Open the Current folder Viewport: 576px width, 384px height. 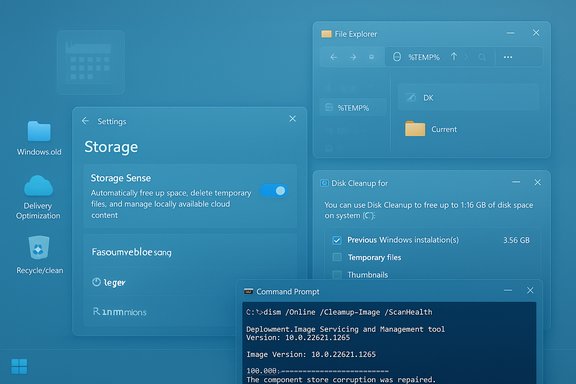click(431, 129)
